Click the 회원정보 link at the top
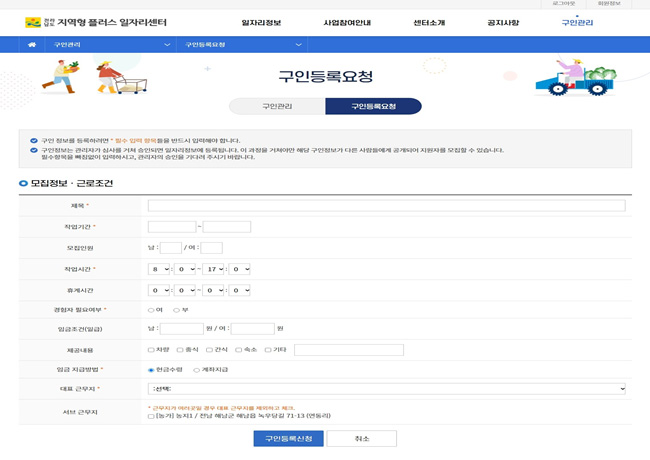Viewport: 650px width, 460px height. coord(609,4)
